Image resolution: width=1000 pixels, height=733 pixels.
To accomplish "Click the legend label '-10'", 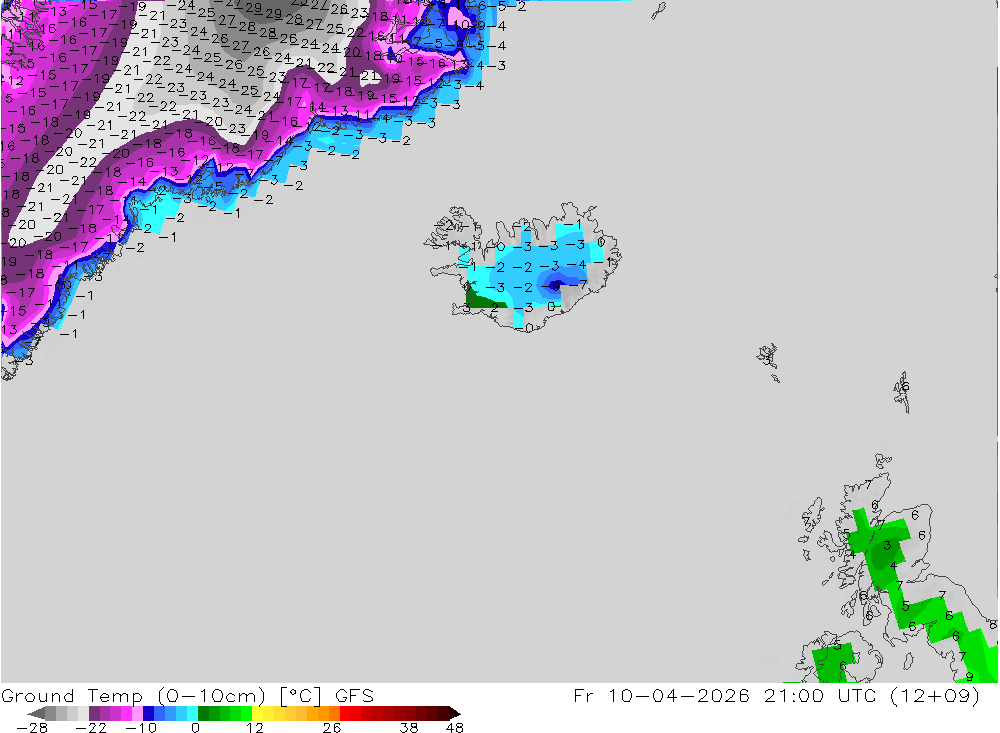I will 141,728.
